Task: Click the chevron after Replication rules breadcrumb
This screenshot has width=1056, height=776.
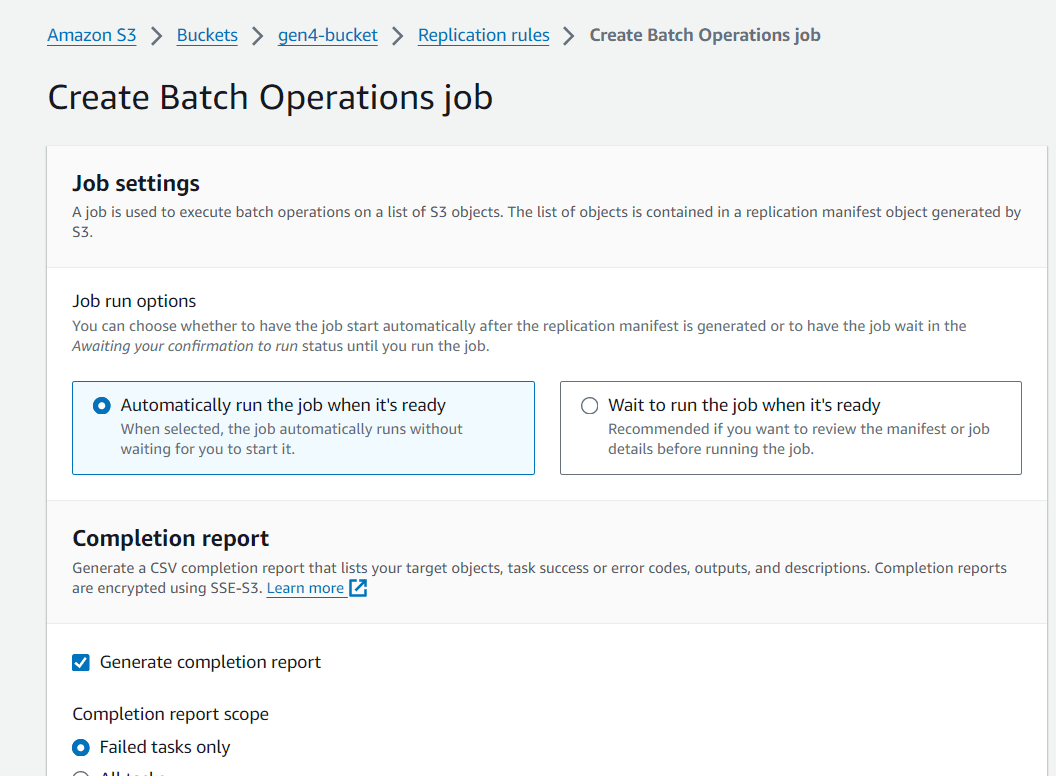Action: (x=569, y=36)
